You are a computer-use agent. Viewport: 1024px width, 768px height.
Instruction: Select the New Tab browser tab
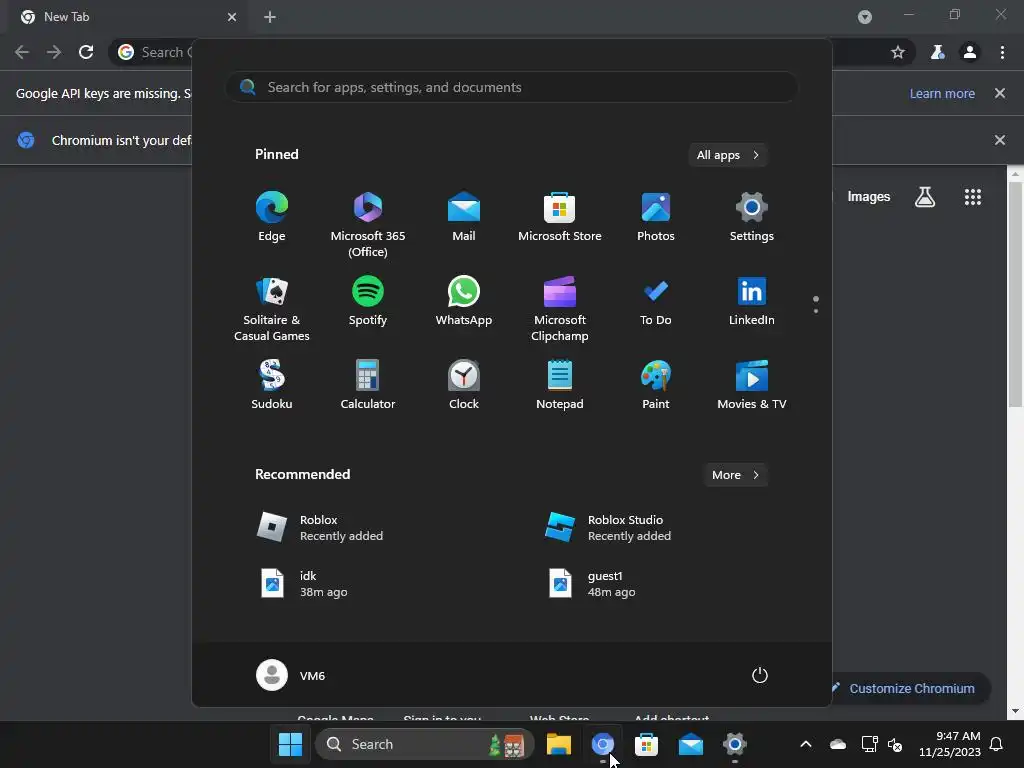[127, 17]
